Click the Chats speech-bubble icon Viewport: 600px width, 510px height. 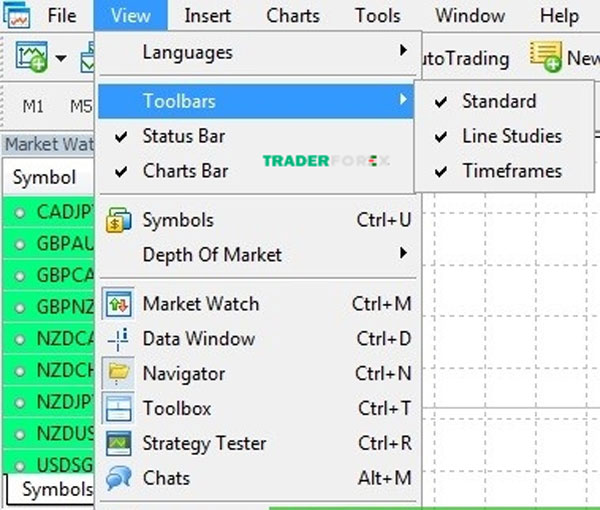(118, 478)
